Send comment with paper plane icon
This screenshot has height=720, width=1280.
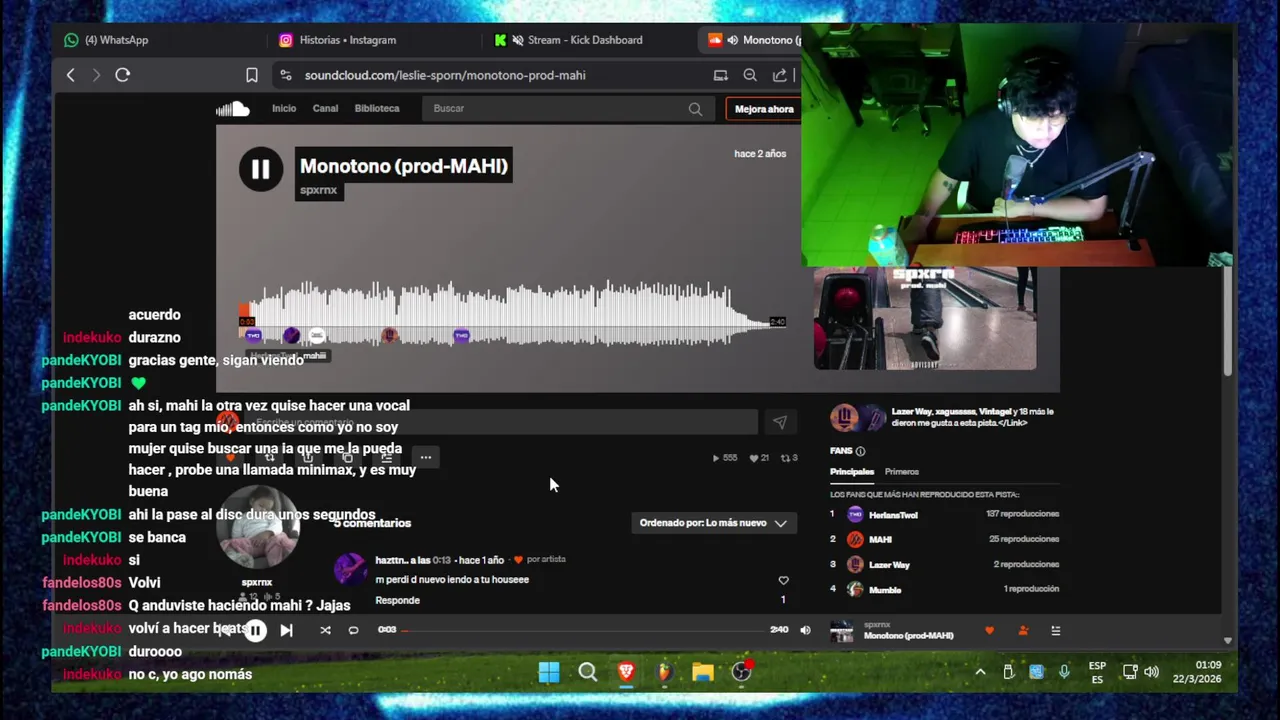coord(780,423)
